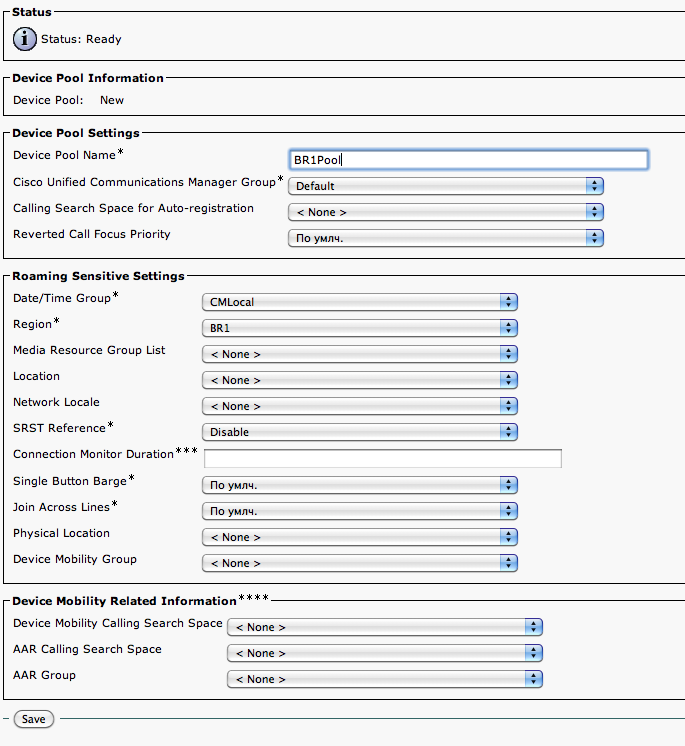Expand the Device Mobility Group dropdown

click(360, 563)
